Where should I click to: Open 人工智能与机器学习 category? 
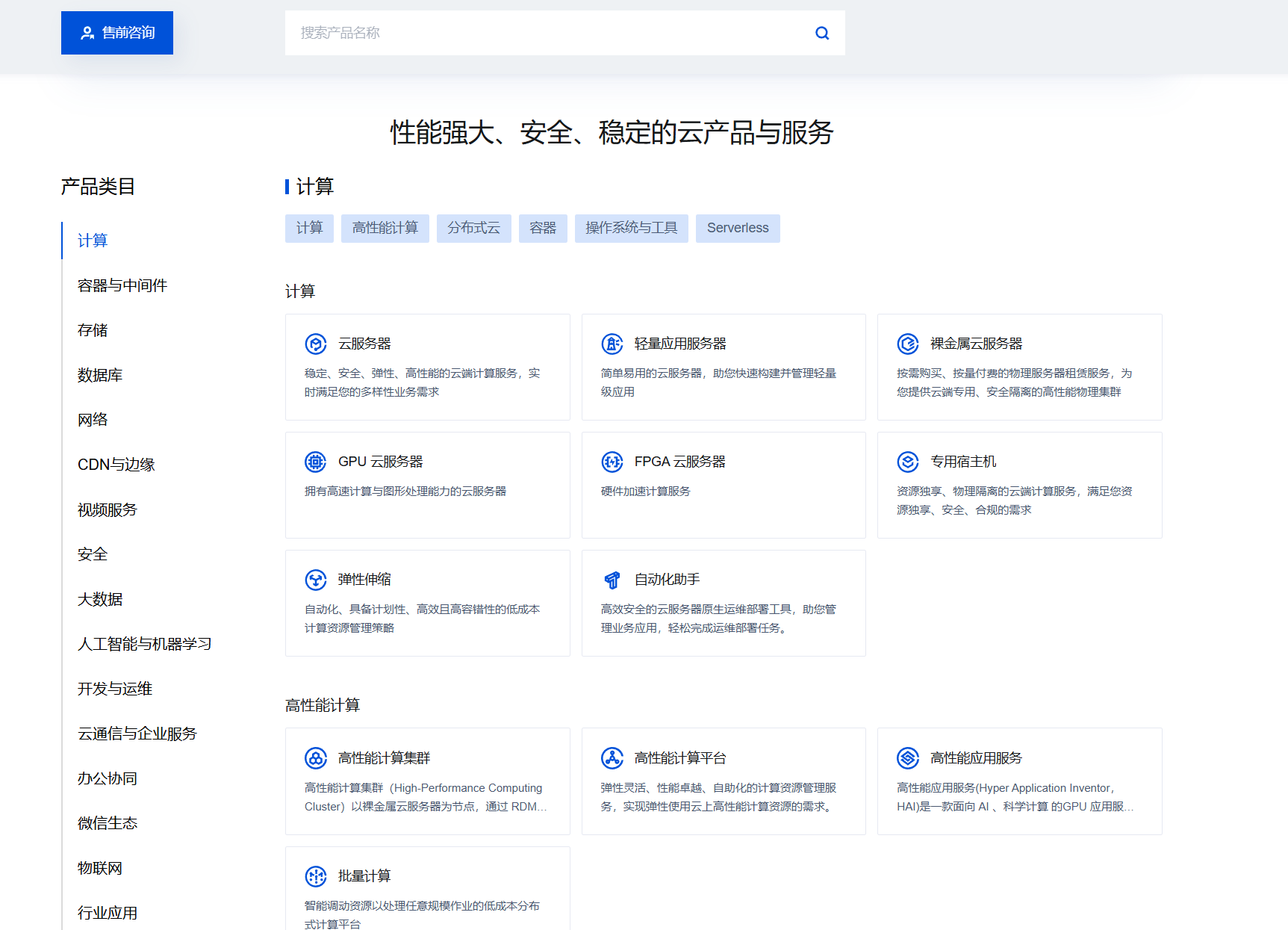pos(145,644)
